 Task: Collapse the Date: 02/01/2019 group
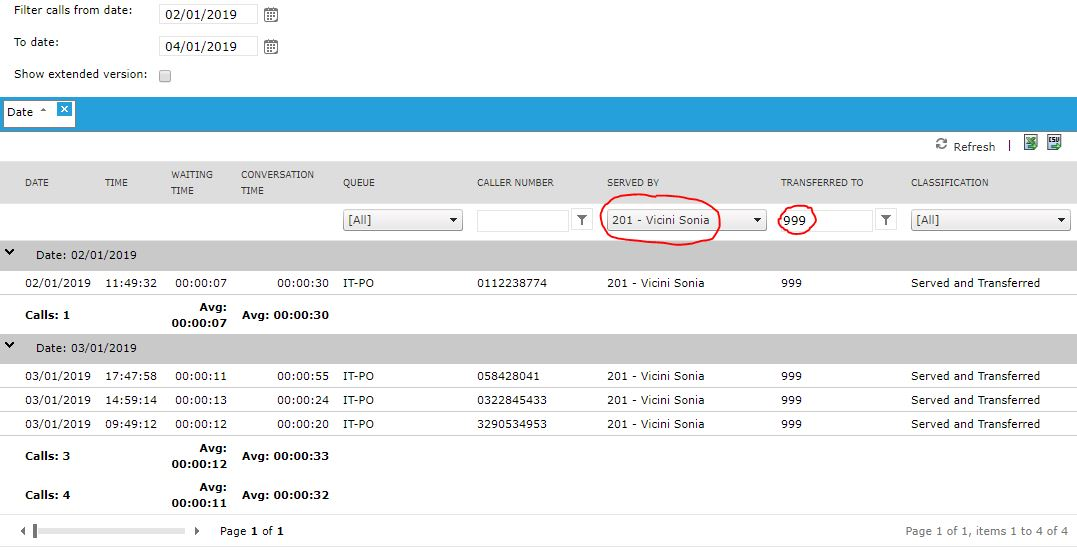coord(10,253)
